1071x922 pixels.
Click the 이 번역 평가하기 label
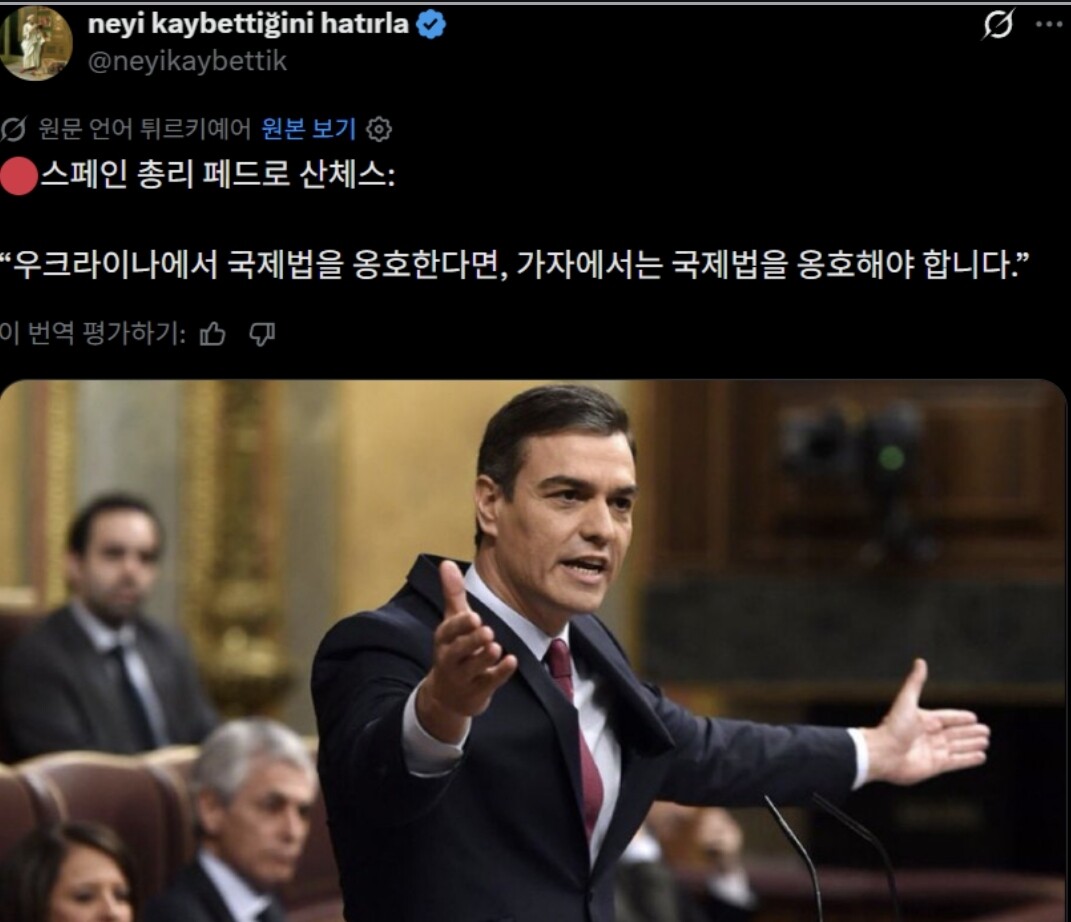pos(93,334)
